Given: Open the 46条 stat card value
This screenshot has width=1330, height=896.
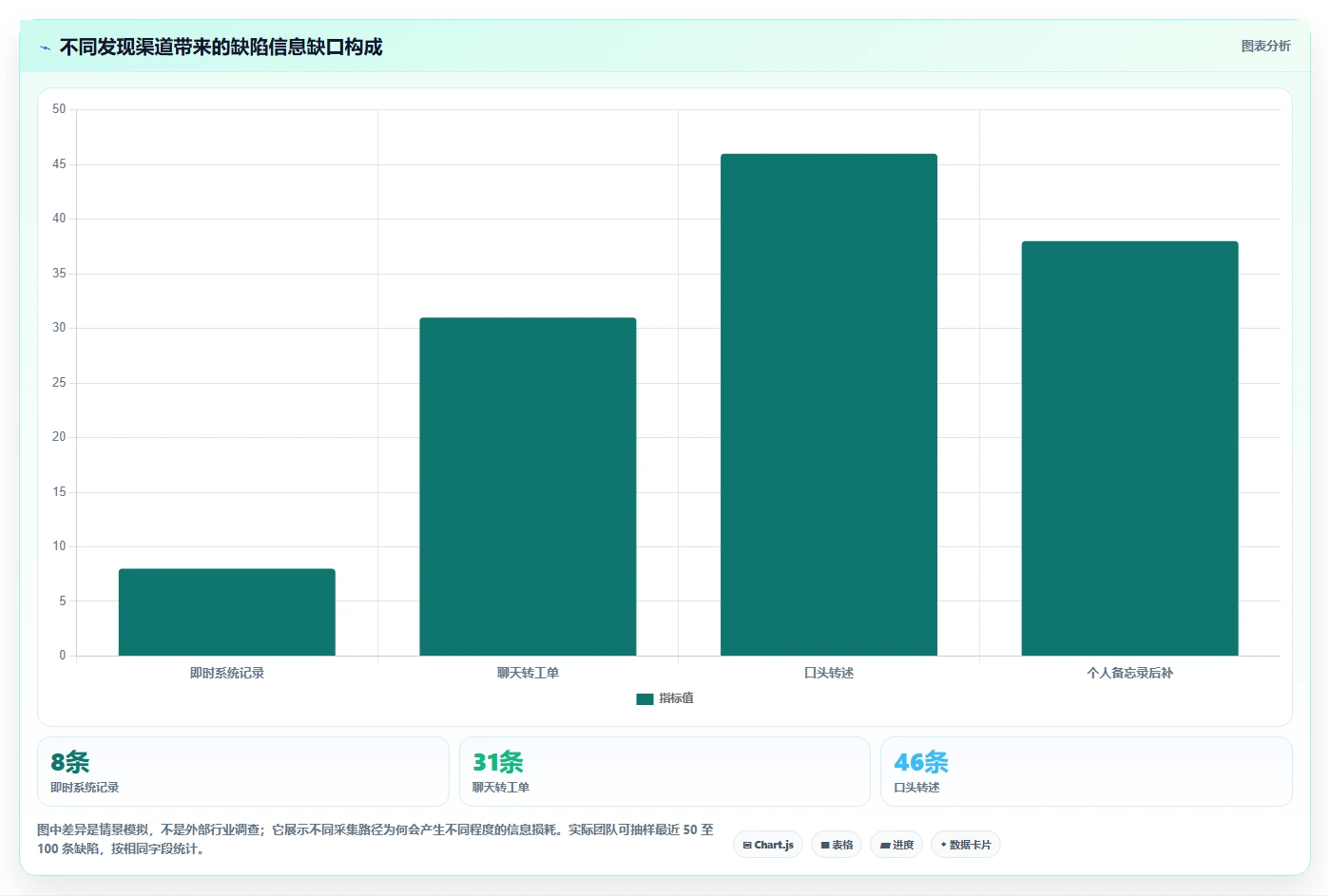Looking at the screenshot, I should coord(921,762).
